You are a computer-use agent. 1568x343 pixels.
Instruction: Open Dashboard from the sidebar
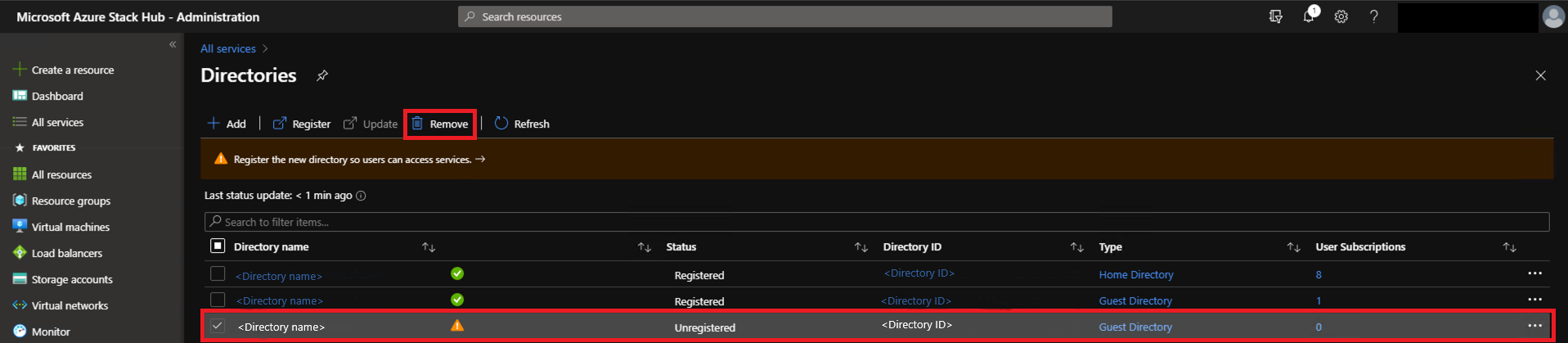[48, 96]
